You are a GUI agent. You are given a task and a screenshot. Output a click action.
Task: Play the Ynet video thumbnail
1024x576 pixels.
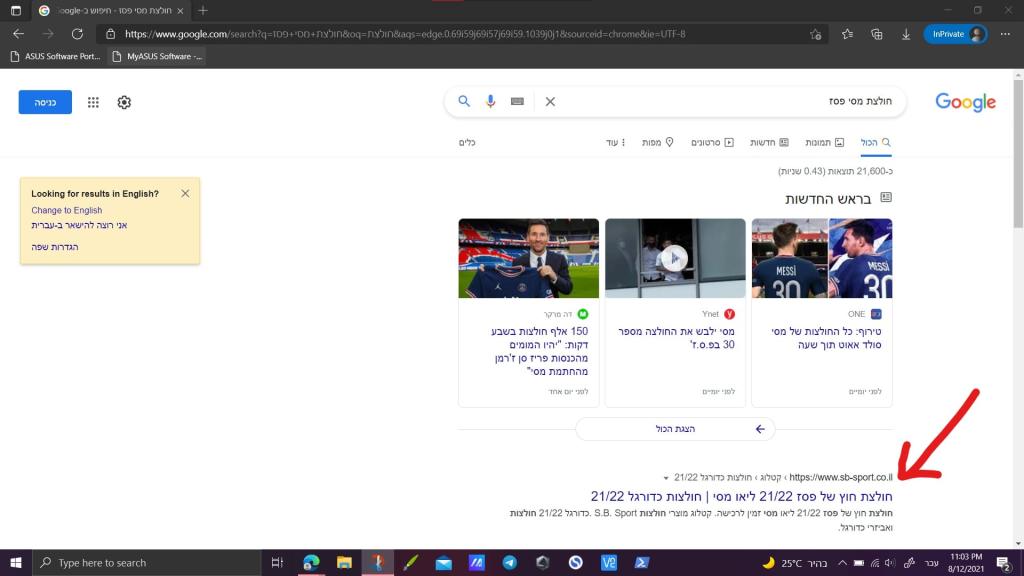pyautogui.click(x=675, y=259)
